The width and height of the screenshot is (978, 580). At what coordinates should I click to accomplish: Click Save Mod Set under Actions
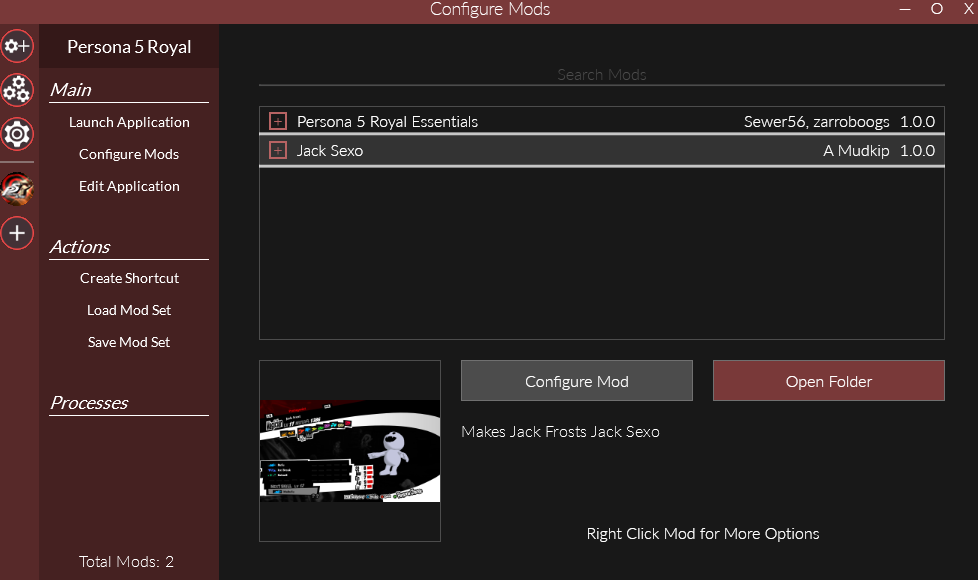(x=129, y=342)
